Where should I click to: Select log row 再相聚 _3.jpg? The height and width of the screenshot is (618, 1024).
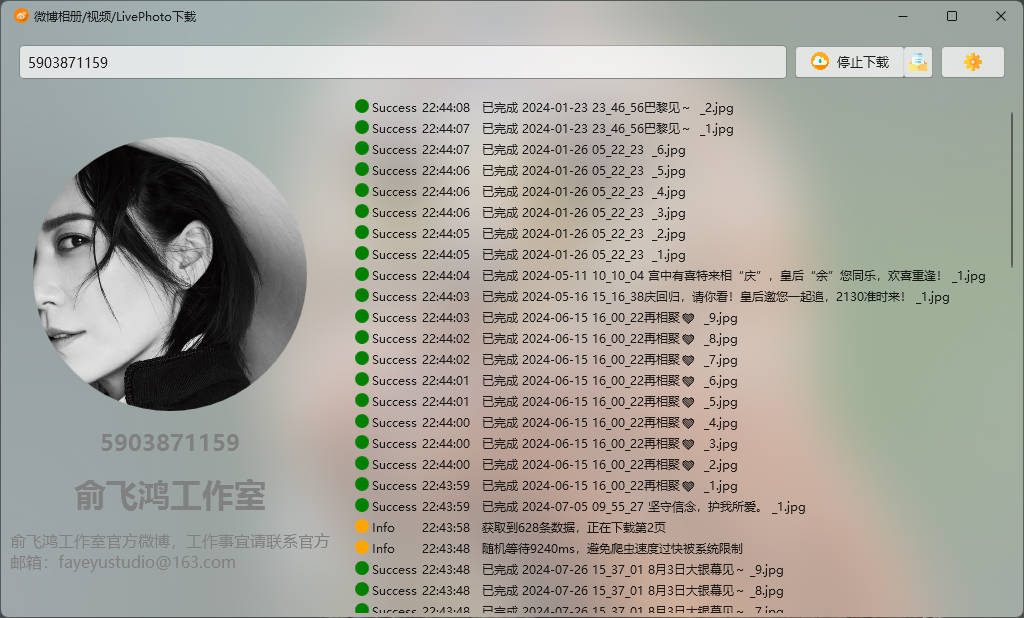tap(547, 444)
